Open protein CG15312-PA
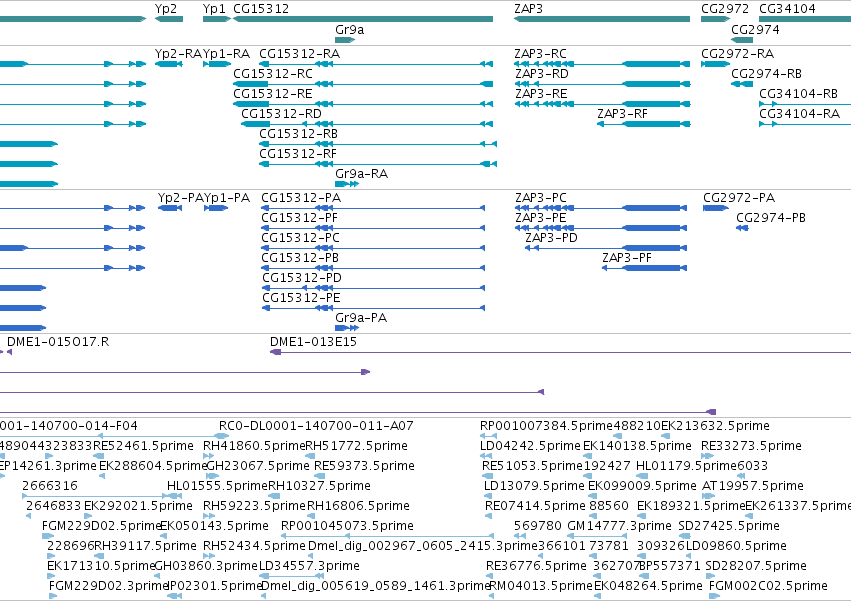Screen dimensions: 851x601 click(301, 198)
